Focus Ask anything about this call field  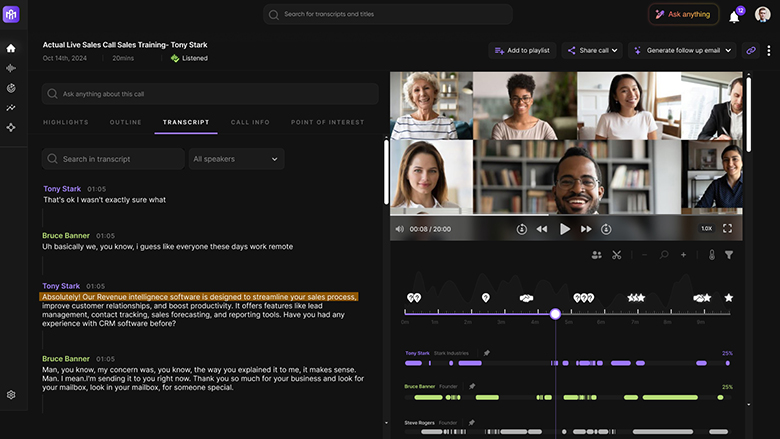[x=210, y=94]
